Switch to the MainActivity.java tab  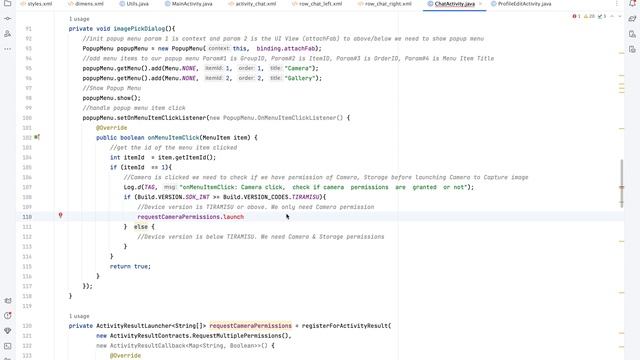click(x=189, y=4)
